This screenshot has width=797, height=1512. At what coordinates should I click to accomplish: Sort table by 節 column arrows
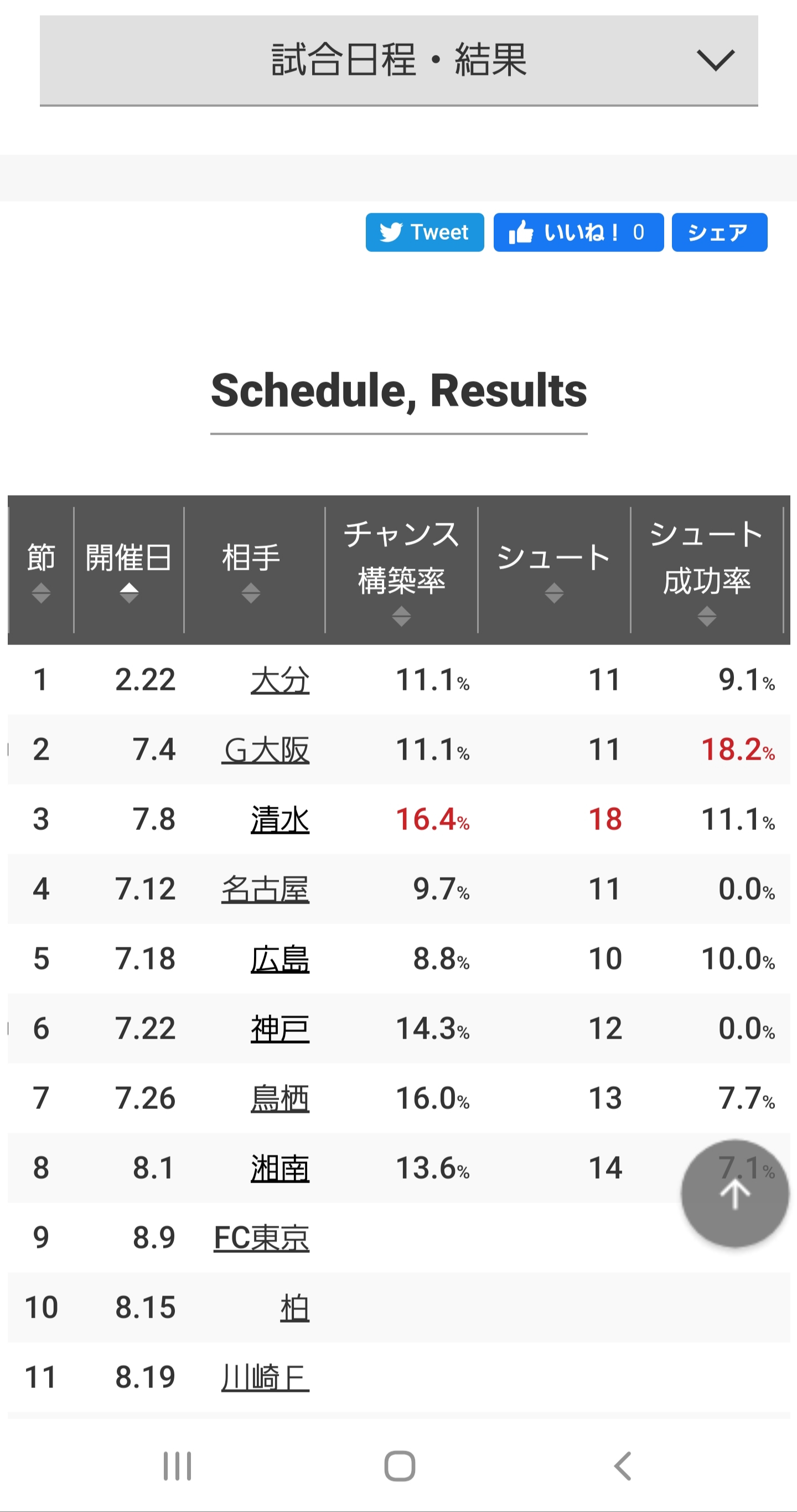click(41, 593)
